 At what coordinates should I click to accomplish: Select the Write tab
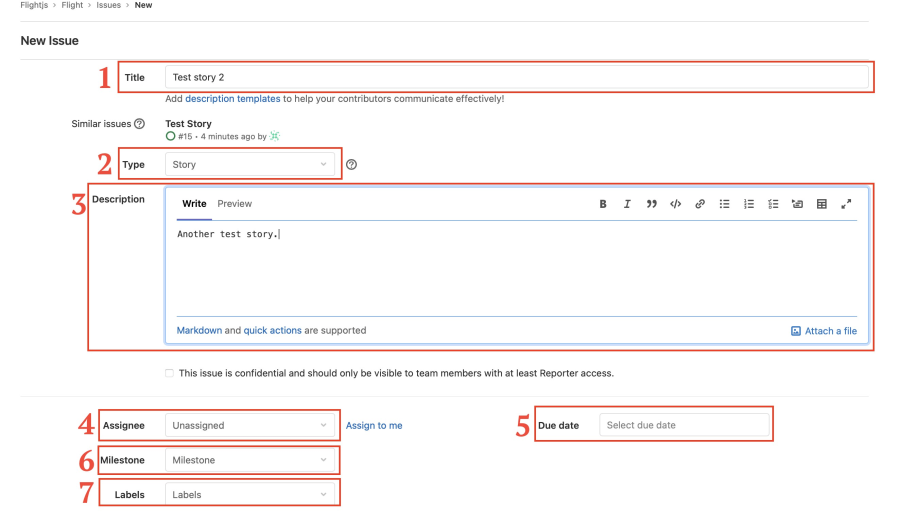pos(194,204)
